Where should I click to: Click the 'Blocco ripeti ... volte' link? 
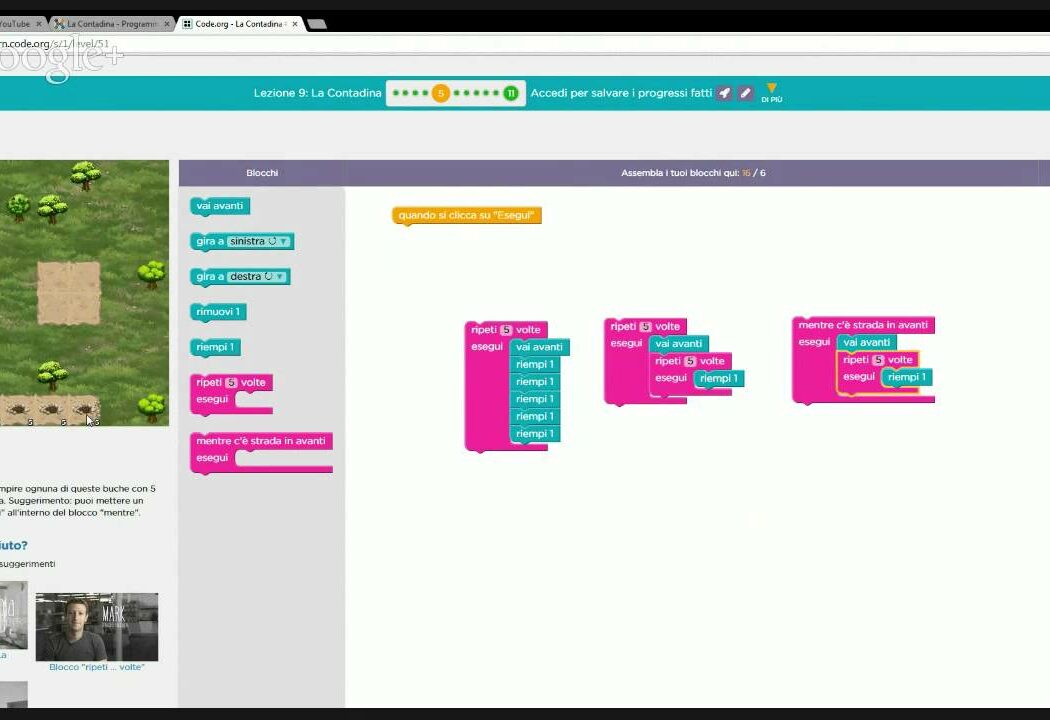tap(96, 667)
